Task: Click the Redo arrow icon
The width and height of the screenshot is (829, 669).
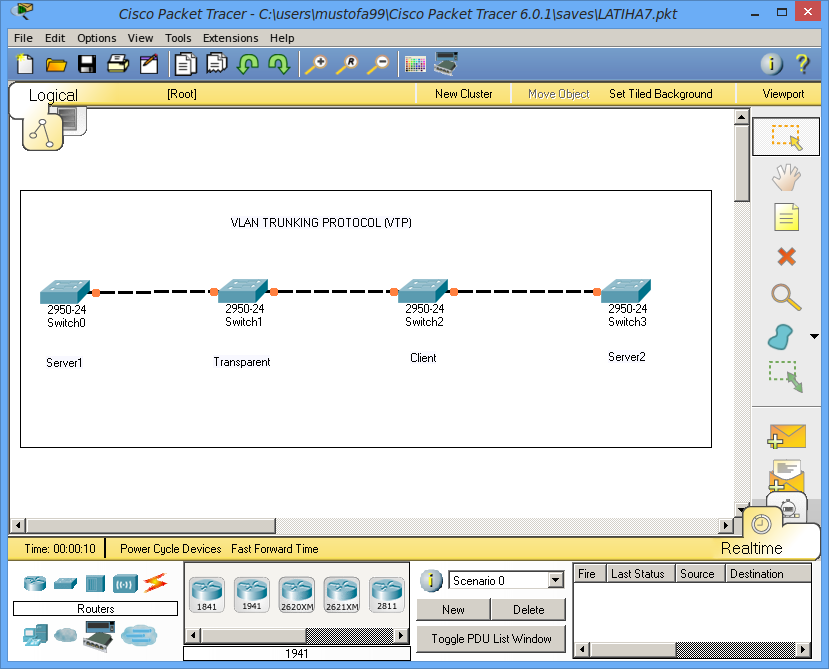Action: (279, 64)
